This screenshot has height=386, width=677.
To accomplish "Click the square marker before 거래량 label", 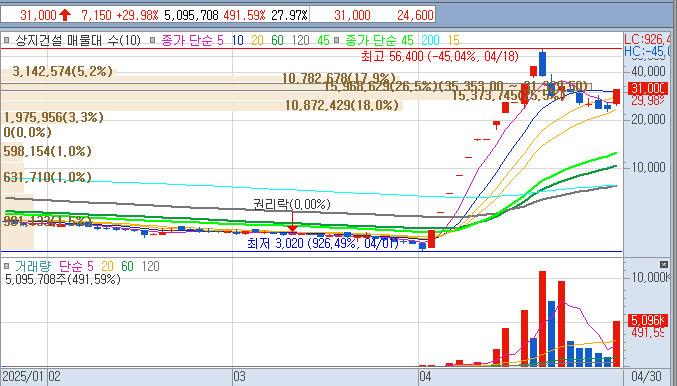I will pyautogui.click(x=6, y=266).
